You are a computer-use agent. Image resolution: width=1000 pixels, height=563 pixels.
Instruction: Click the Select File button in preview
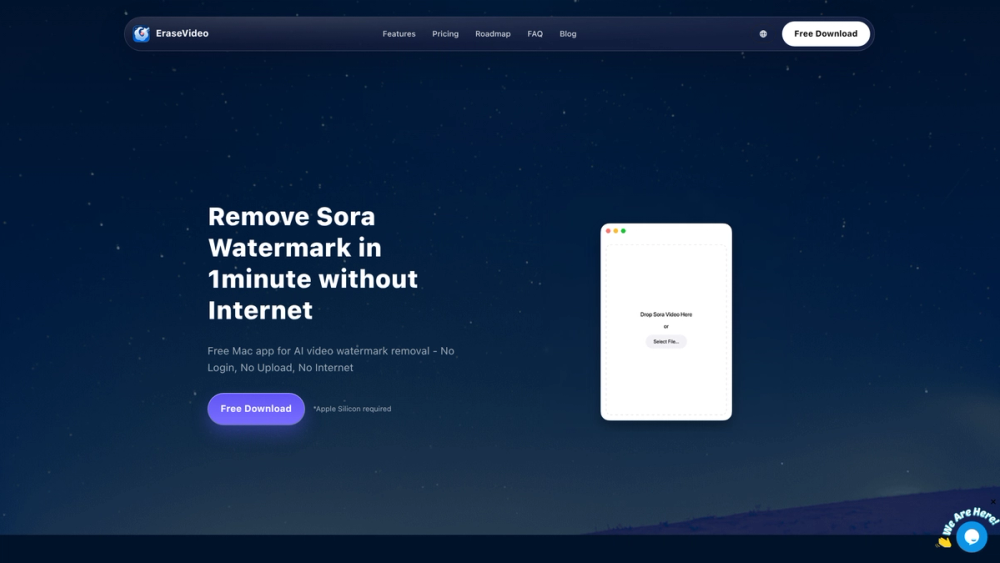click(x=666, y=342)
